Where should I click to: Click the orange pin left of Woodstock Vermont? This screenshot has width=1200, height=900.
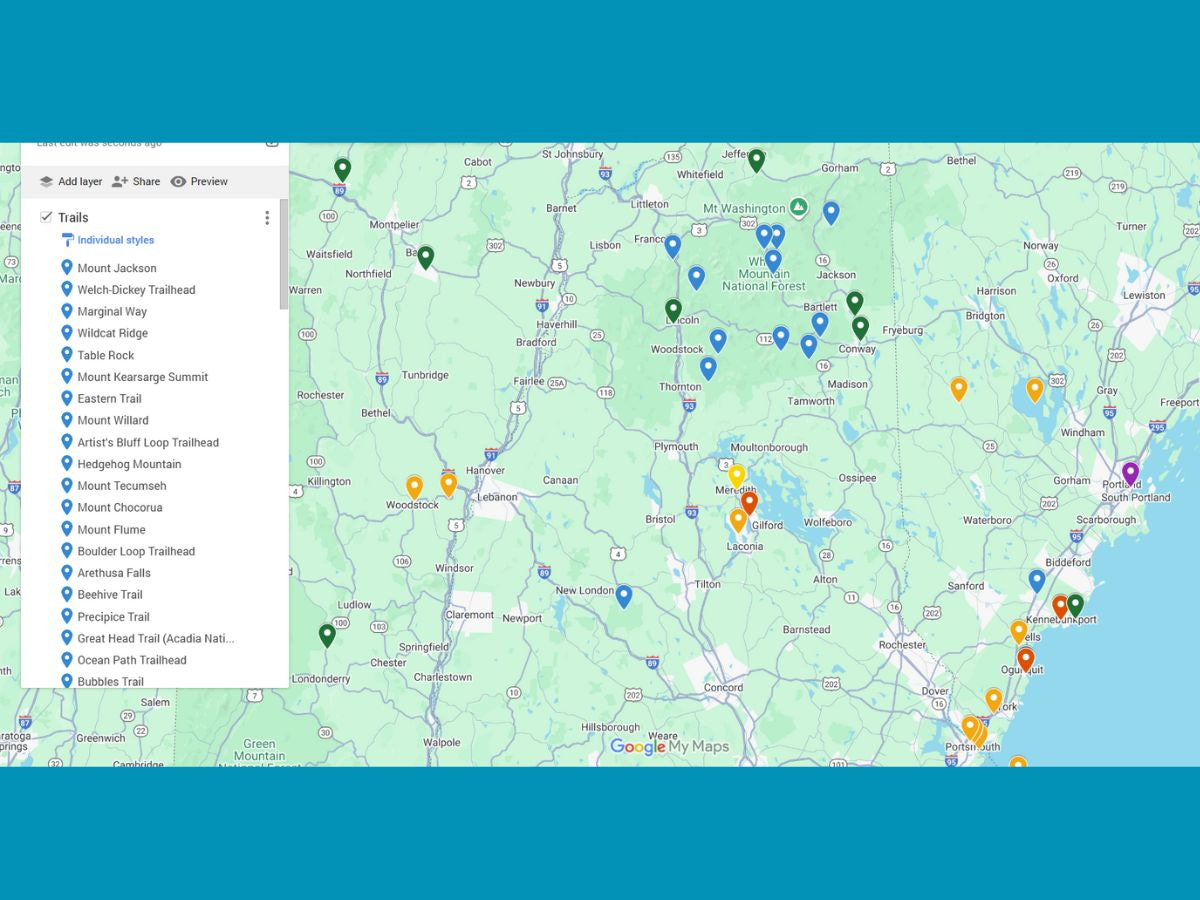pos(414,486)
